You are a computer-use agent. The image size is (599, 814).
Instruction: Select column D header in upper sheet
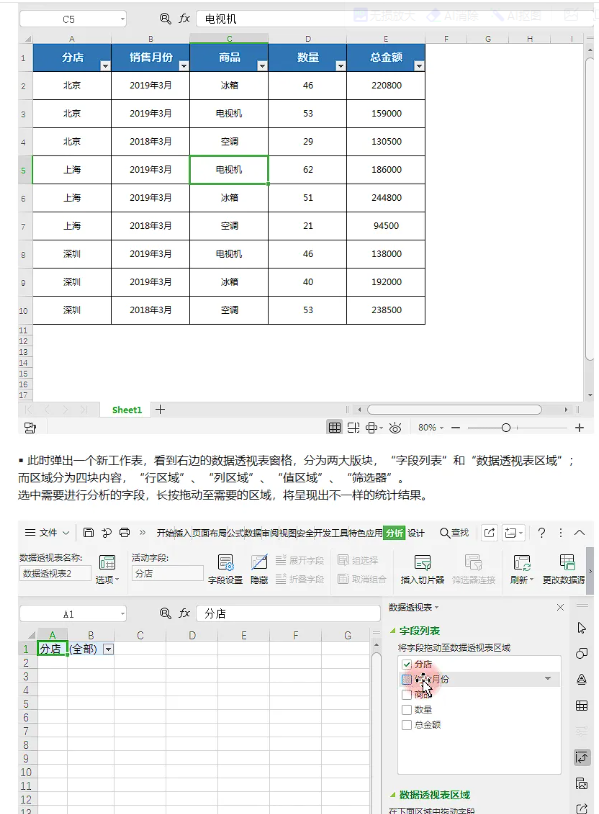point(308,39)
